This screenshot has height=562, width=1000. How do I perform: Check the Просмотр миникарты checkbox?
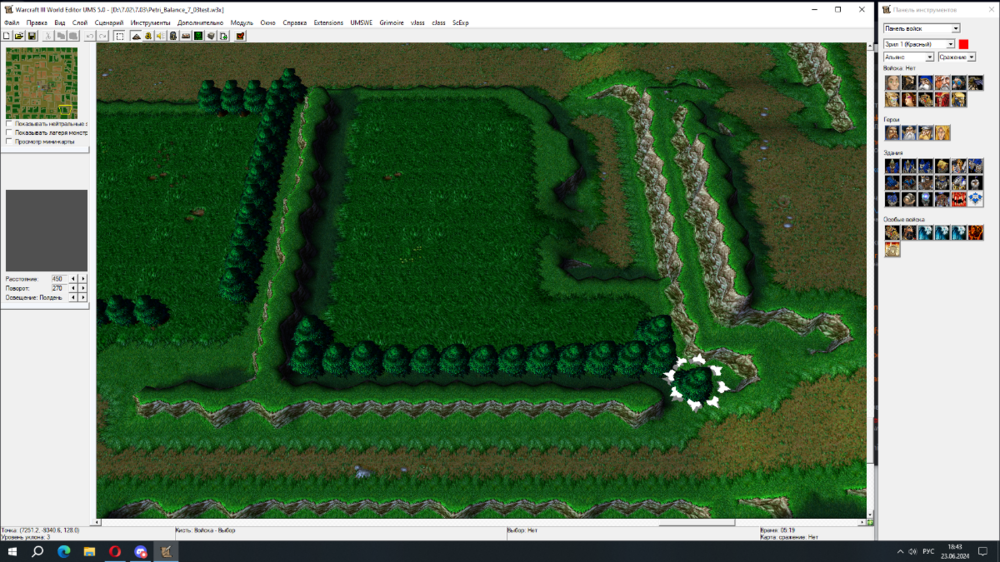(9, 142)
